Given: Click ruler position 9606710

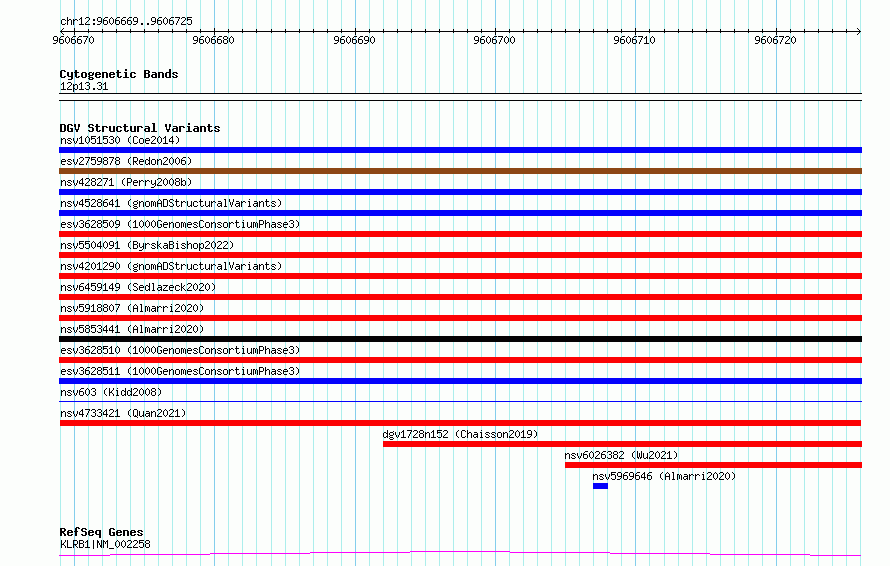Looking at the screenshot, I should [x=635, y=40].
